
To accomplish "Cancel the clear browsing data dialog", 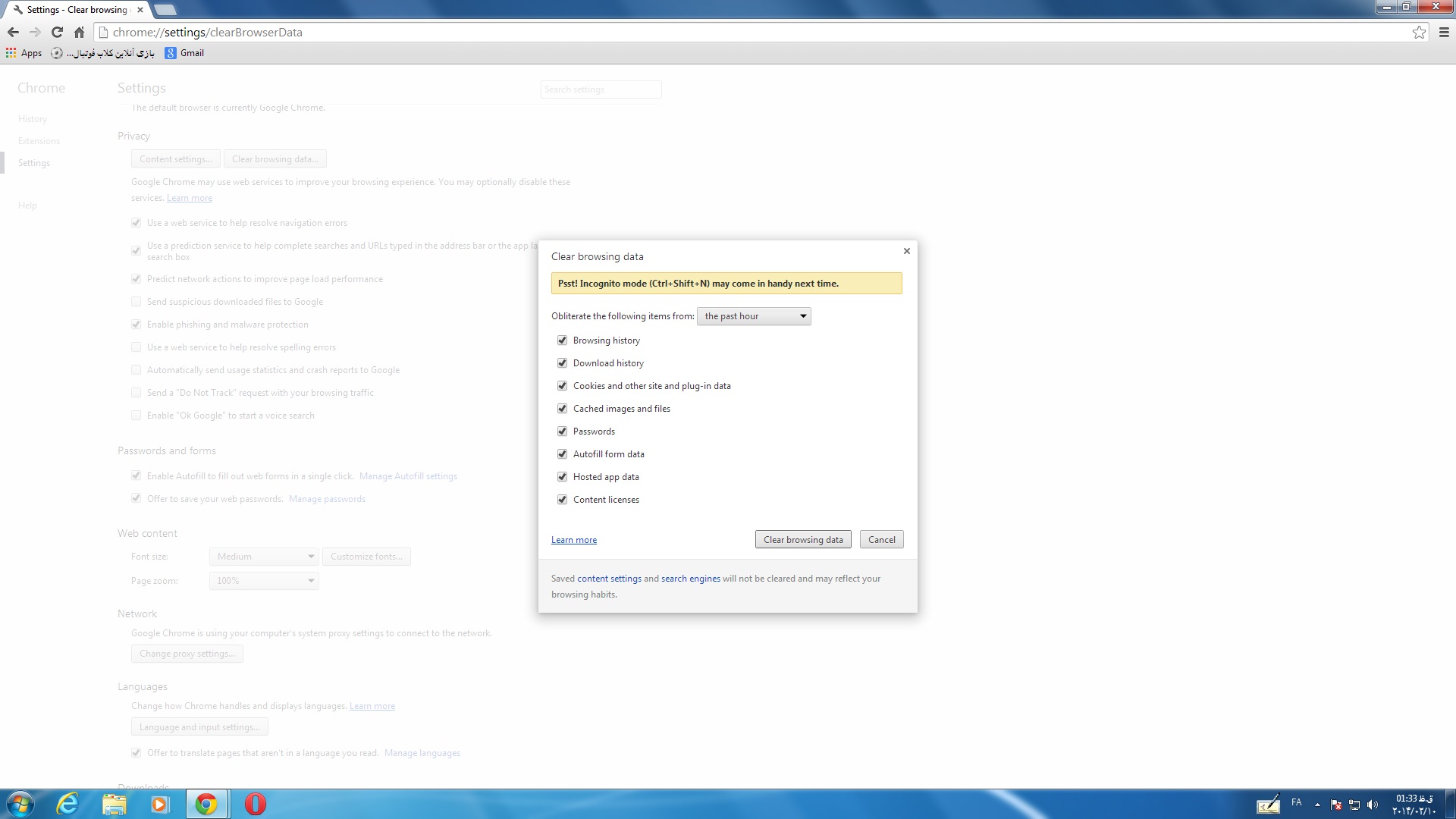I will point(881,540).
